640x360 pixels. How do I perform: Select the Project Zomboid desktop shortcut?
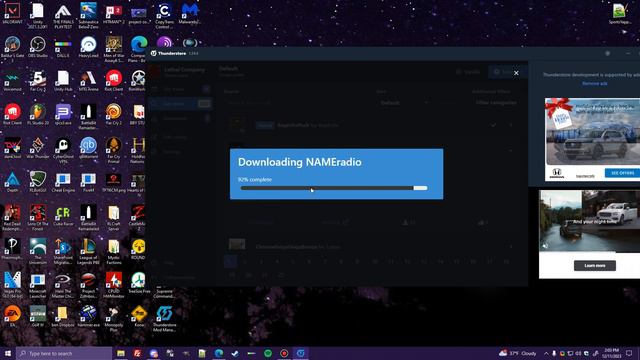(88, 285)
